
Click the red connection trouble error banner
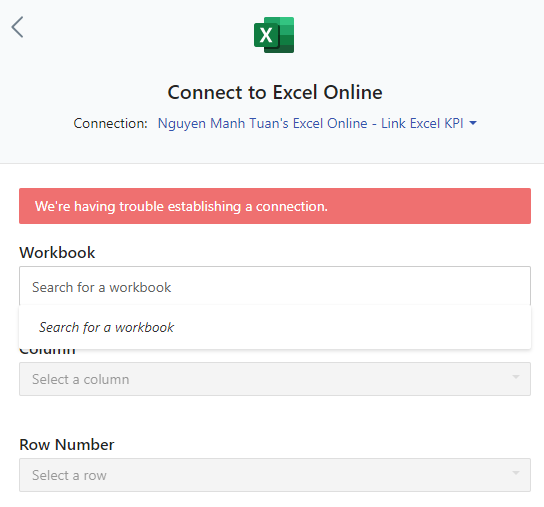pos(275,206)
